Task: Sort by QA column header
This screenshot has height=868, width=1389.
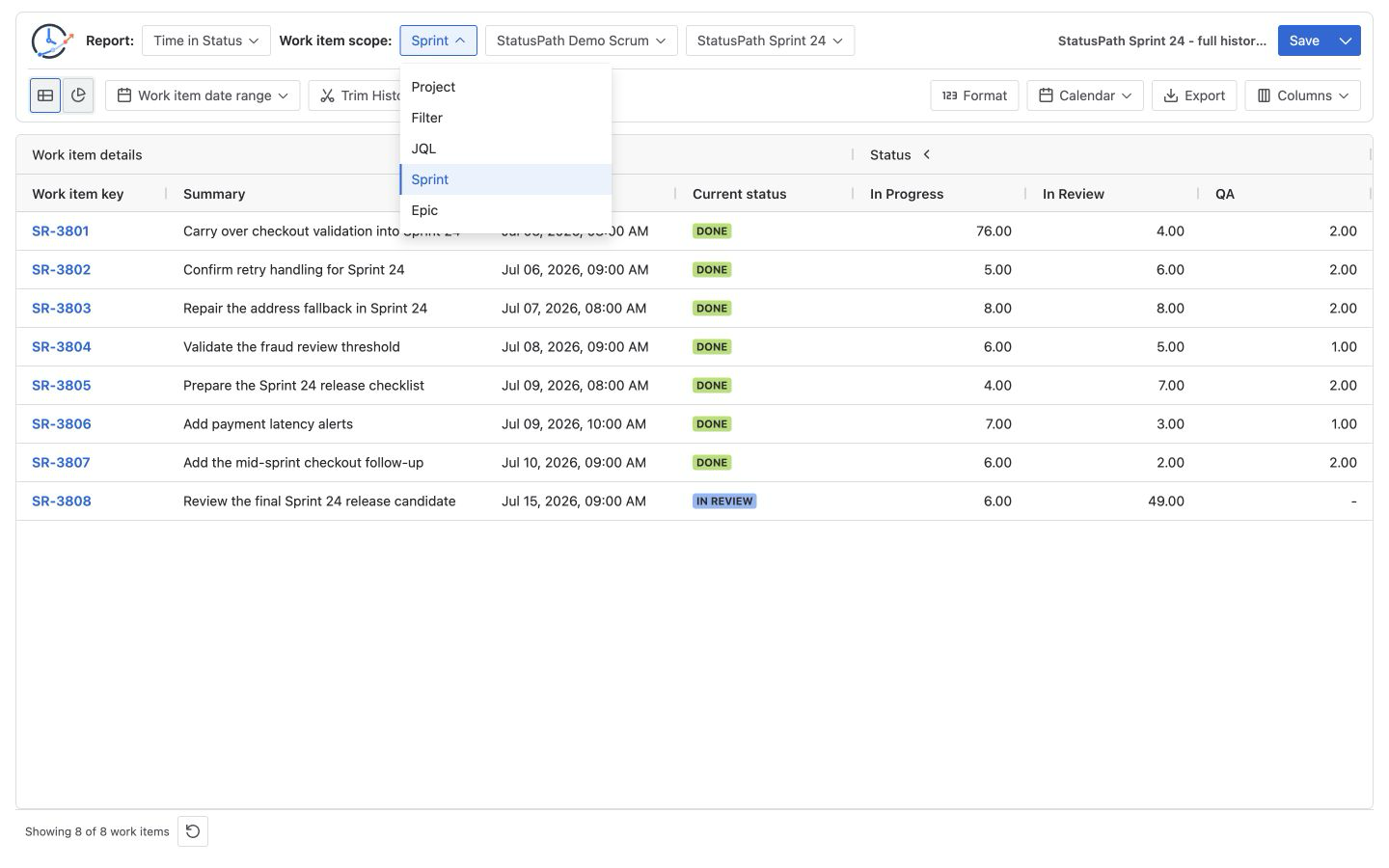Action: pos(1225,194)
